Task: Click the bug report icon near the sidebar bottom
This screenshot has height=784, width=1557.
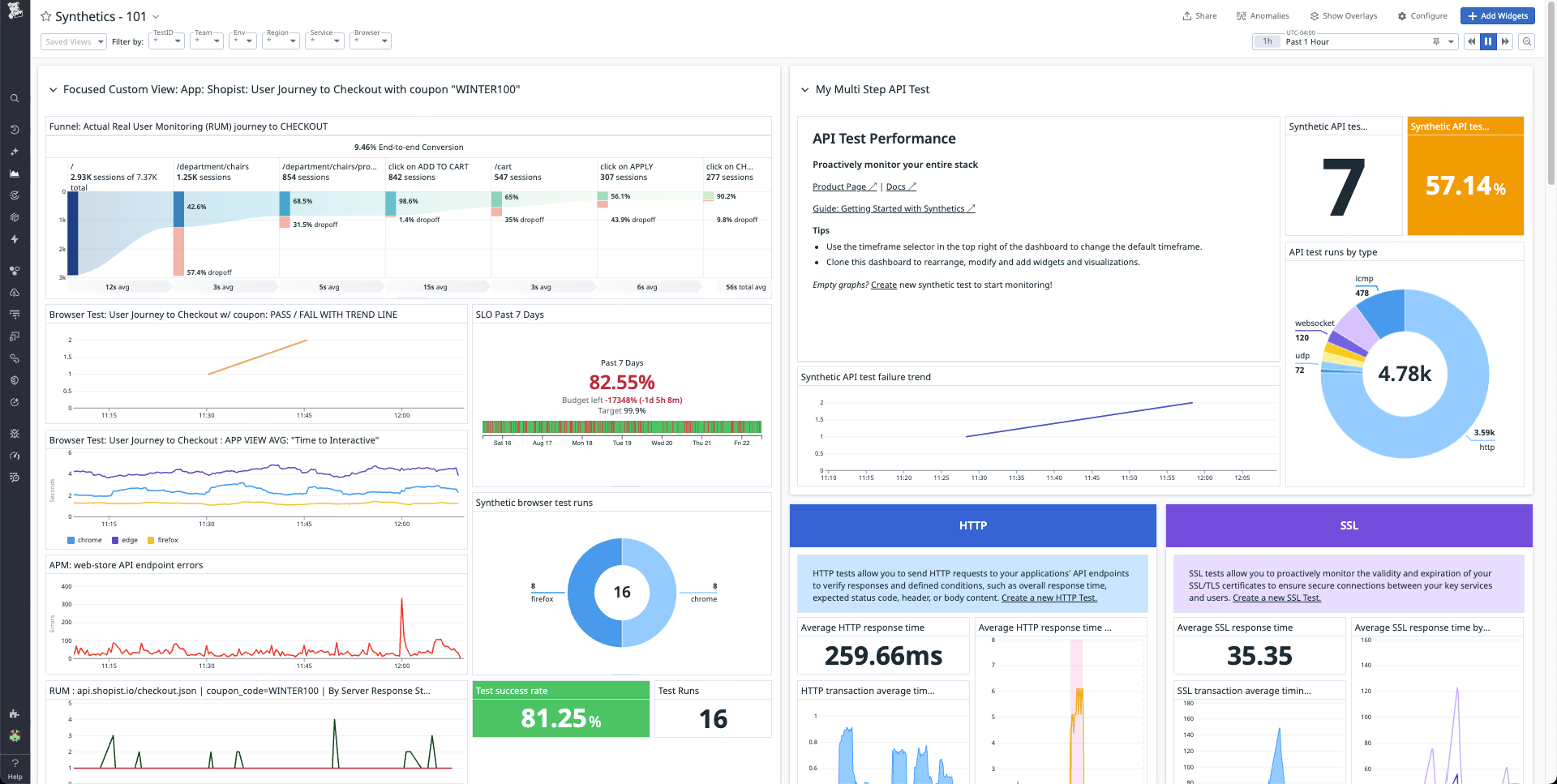Action: click(15, 434)
